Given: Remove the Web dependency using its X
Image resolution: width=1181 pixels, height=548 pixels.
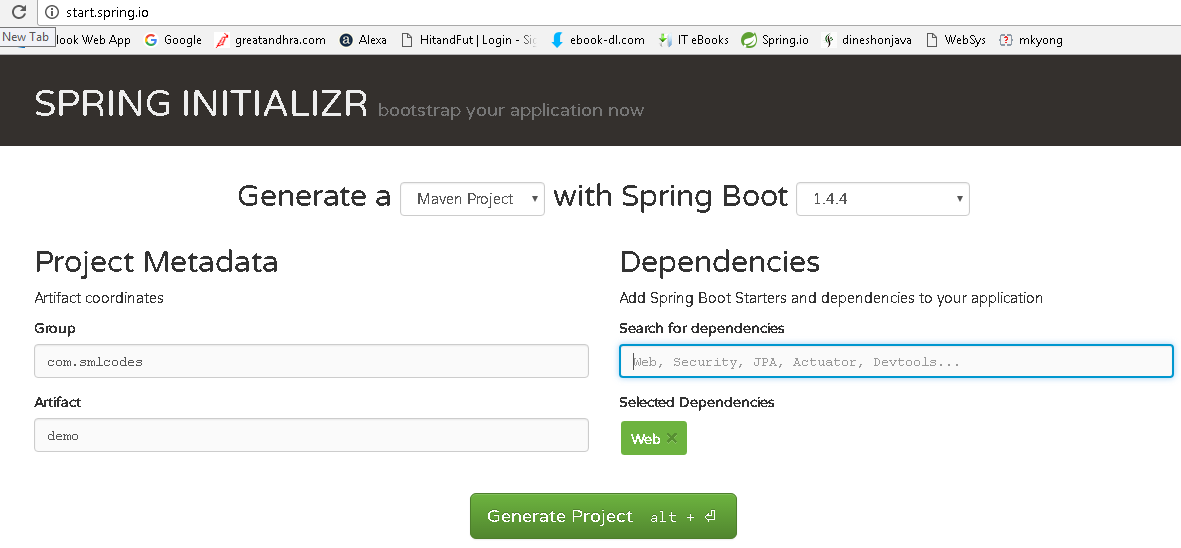Looking at the screenshot, I should coord(672,438).
